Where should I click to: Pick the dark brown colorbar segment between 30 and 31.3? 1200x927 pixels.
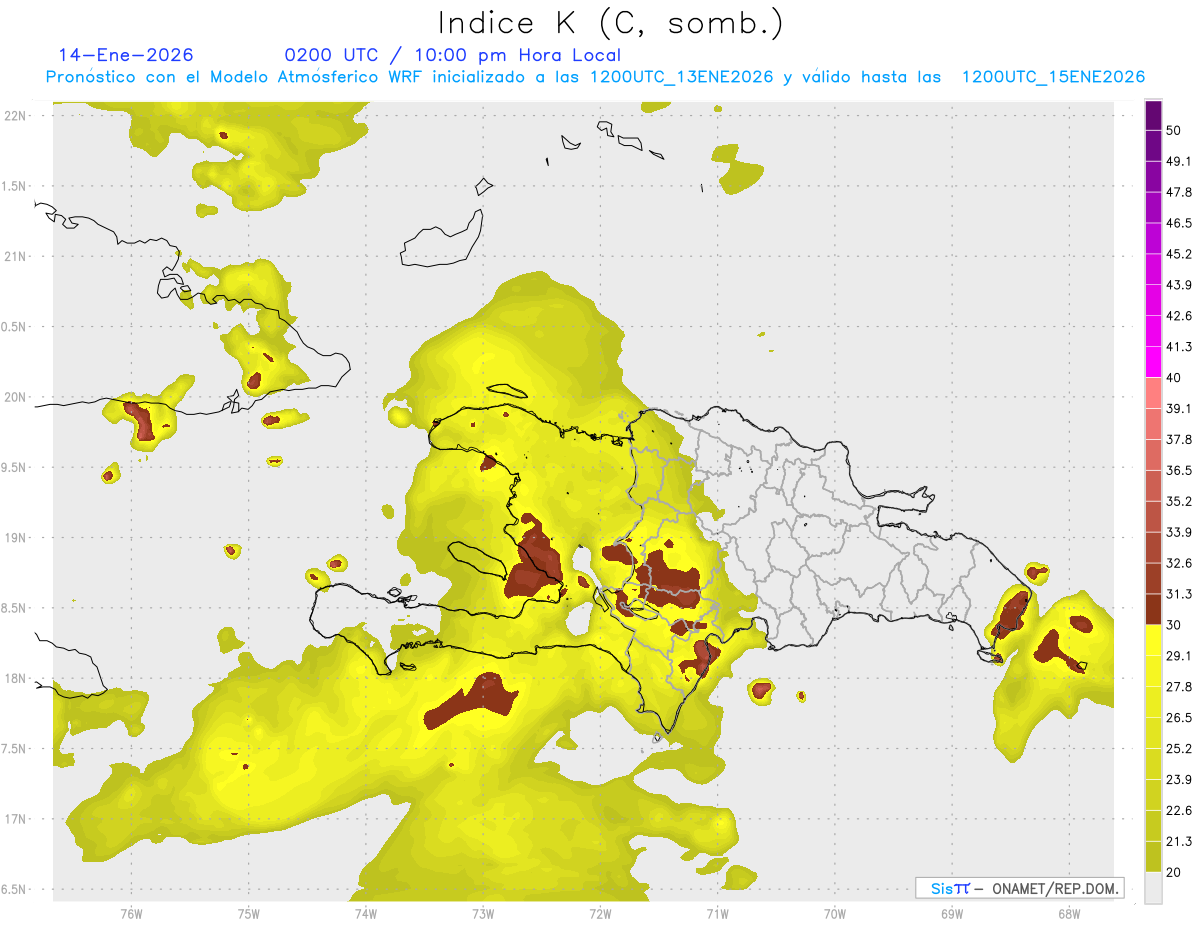tap(1153, 609)
